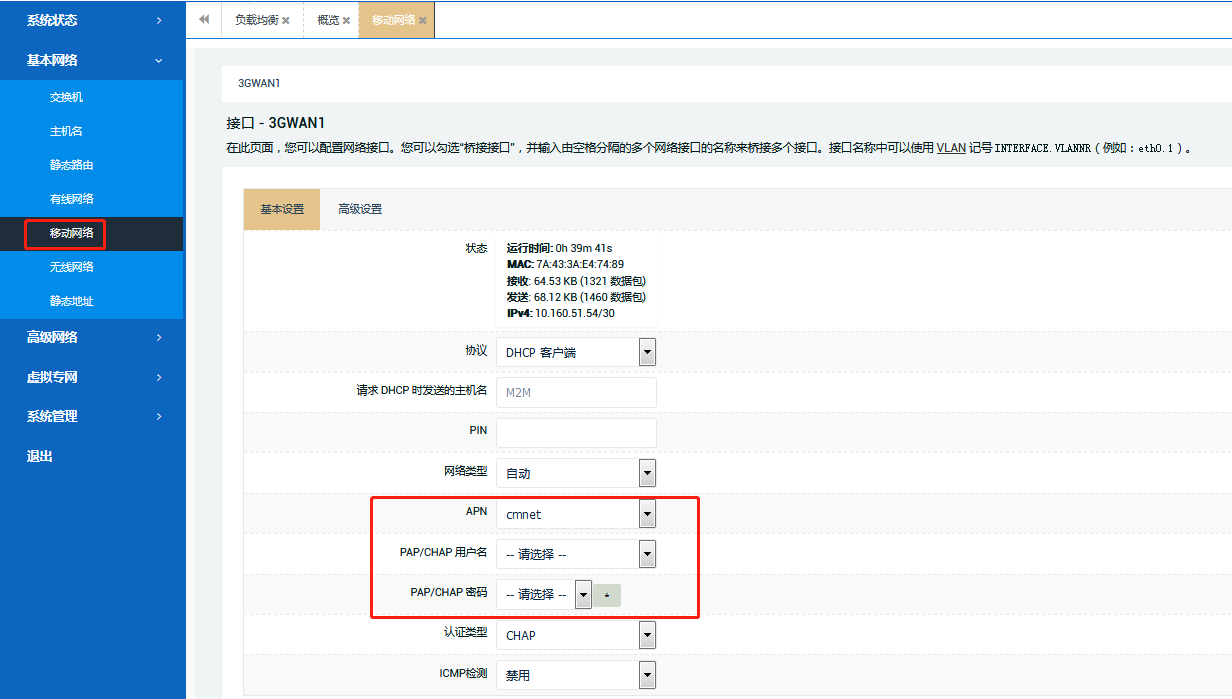Open the ICMP检测 dropdown

(x=647, y=675)
